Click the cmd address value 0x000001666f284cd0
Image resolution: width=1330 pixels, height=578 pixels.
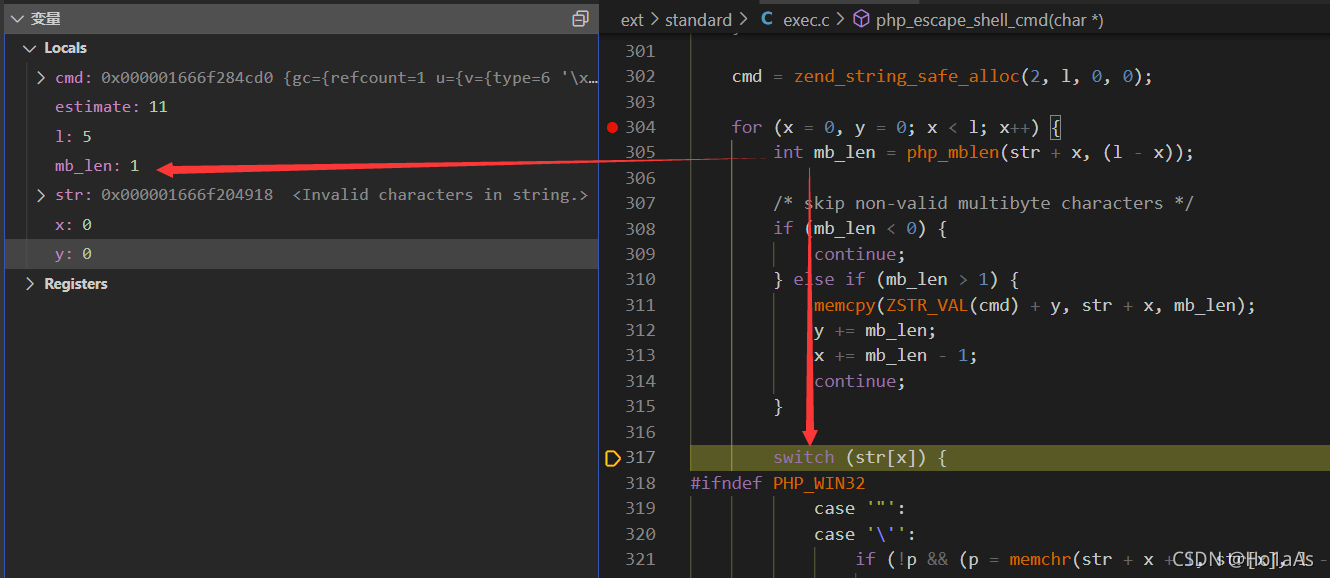pyautogui.click(x=187, y=77)
